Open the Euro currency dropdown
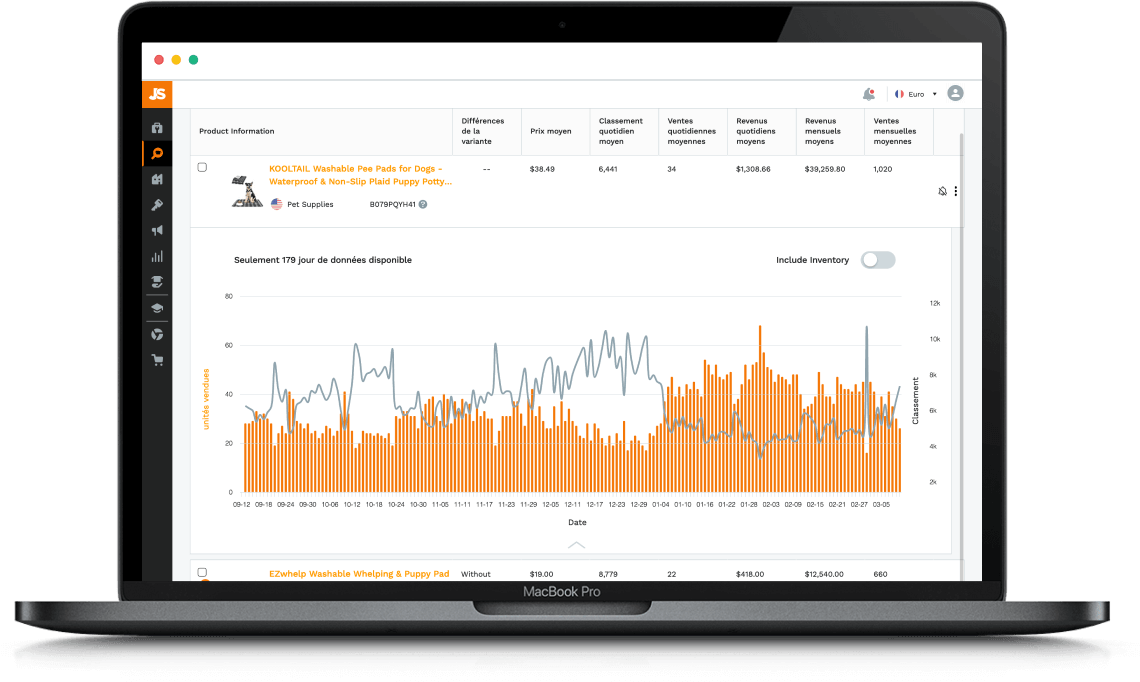This screenshot has height=682, width=1140. click(x=922, y=94)
